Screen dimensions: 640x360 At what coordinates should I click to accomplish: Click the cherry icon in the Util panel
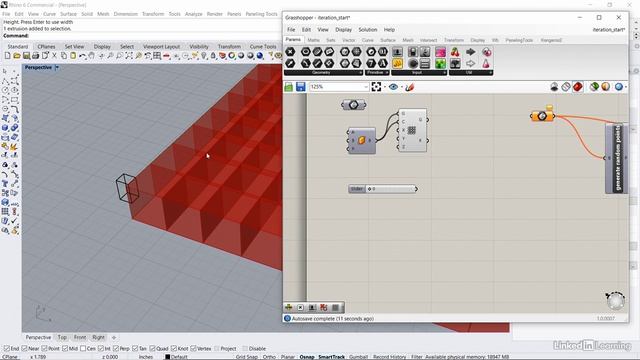(x=455, y=52)
